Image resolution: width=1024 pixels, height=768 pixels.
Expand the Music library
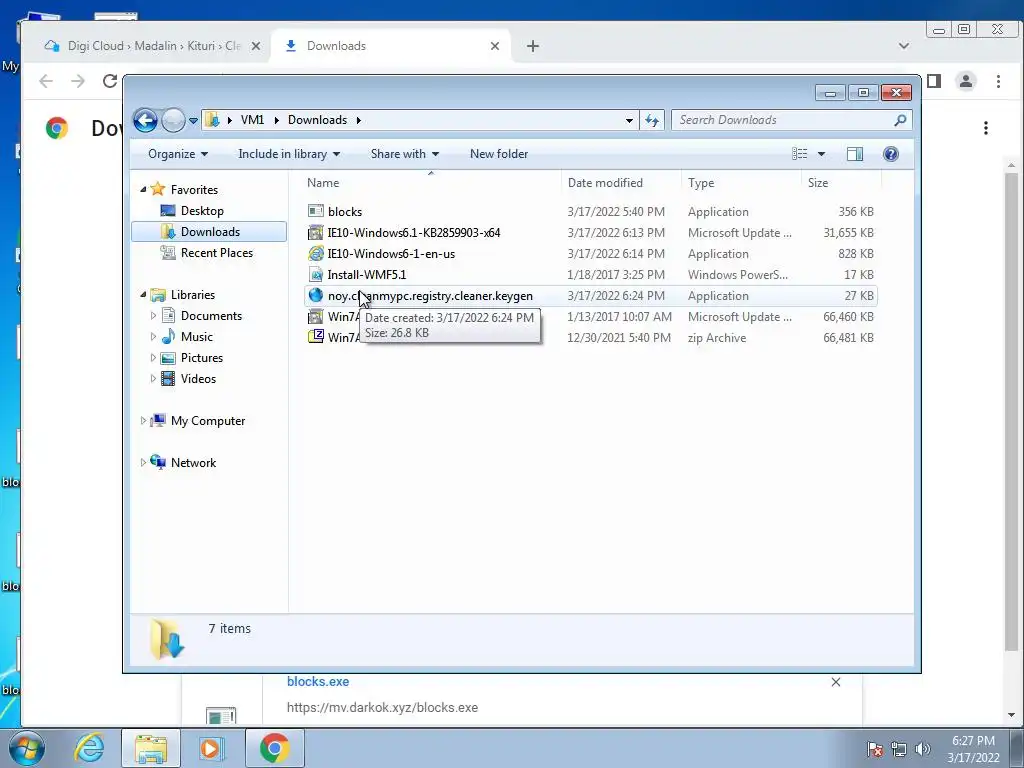(153, 337)
